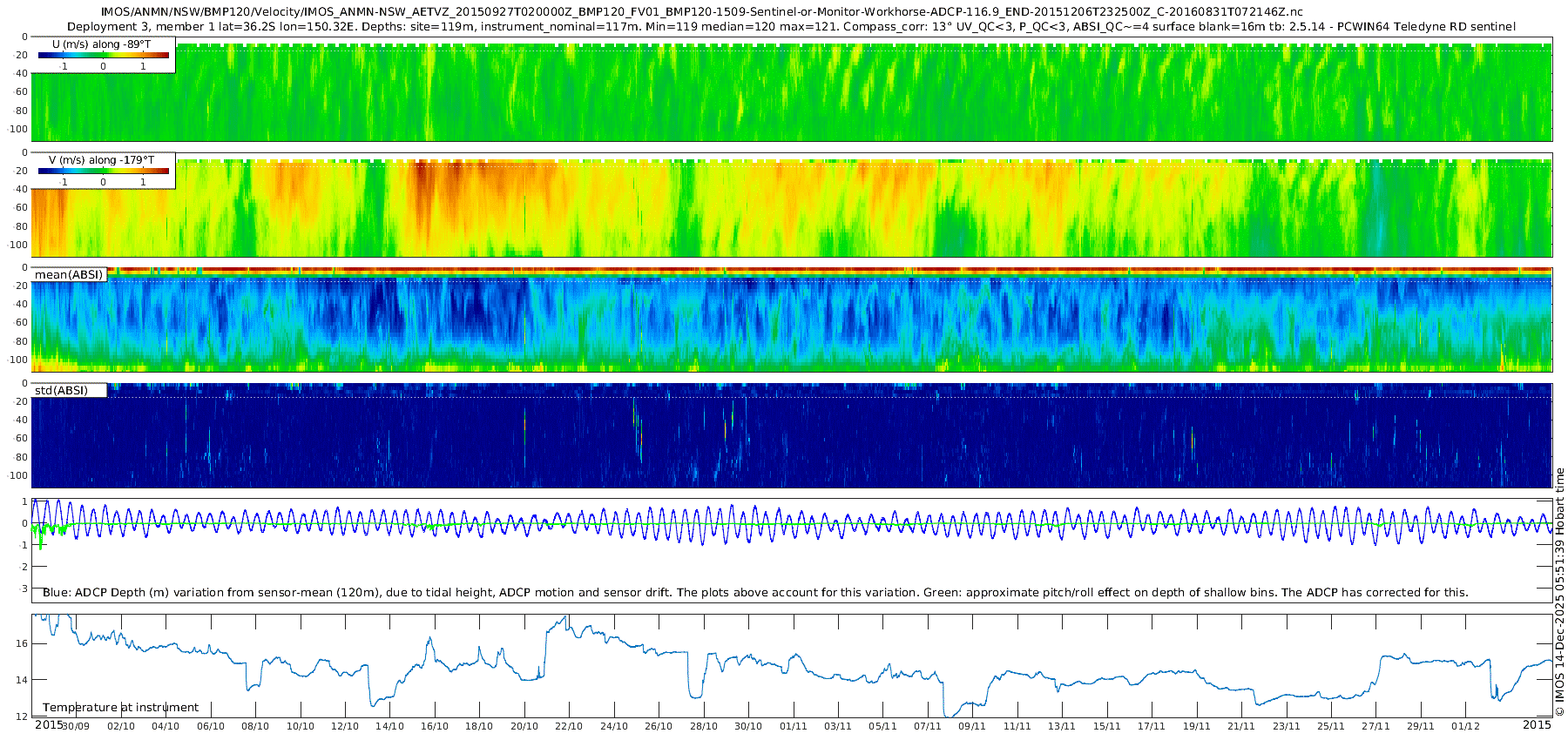The image size is (1568, 740).
Task: Click the blue ADCP Depth description caption
Action: click(x=755, y=593)
